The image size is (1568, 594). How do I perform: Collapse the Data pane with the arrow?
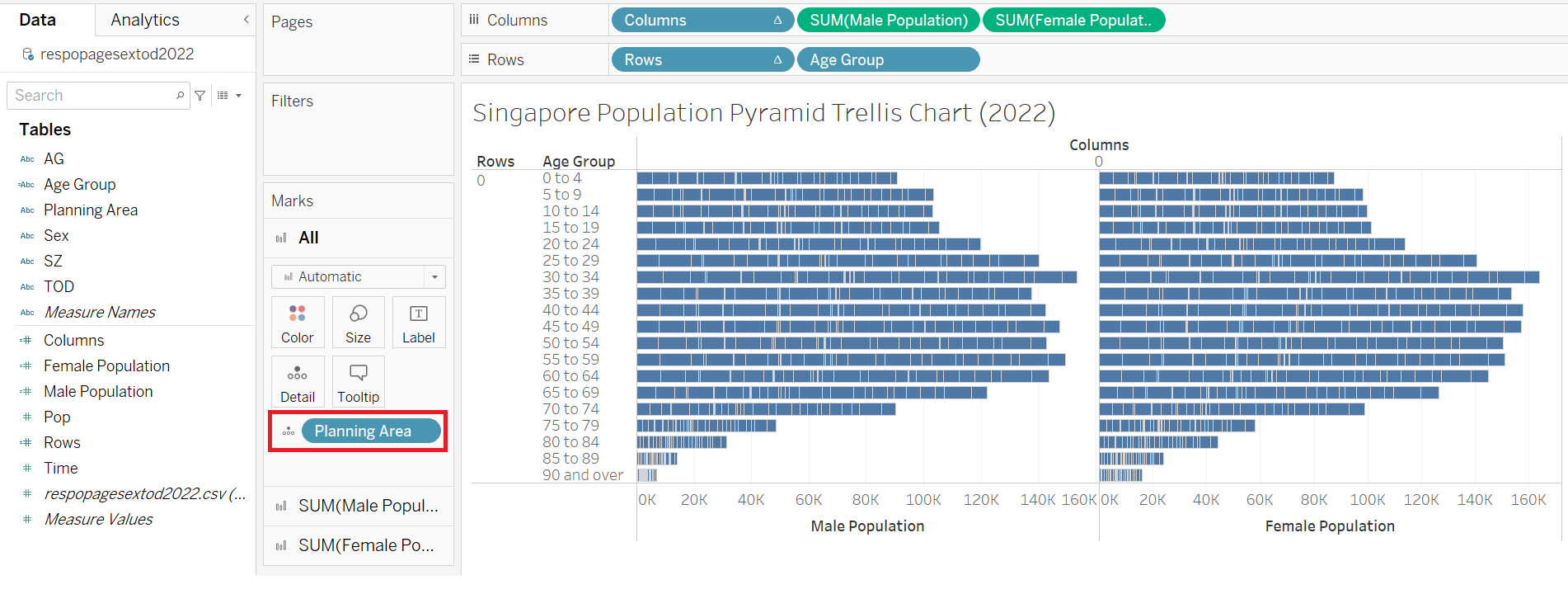(x=246, y=20)
